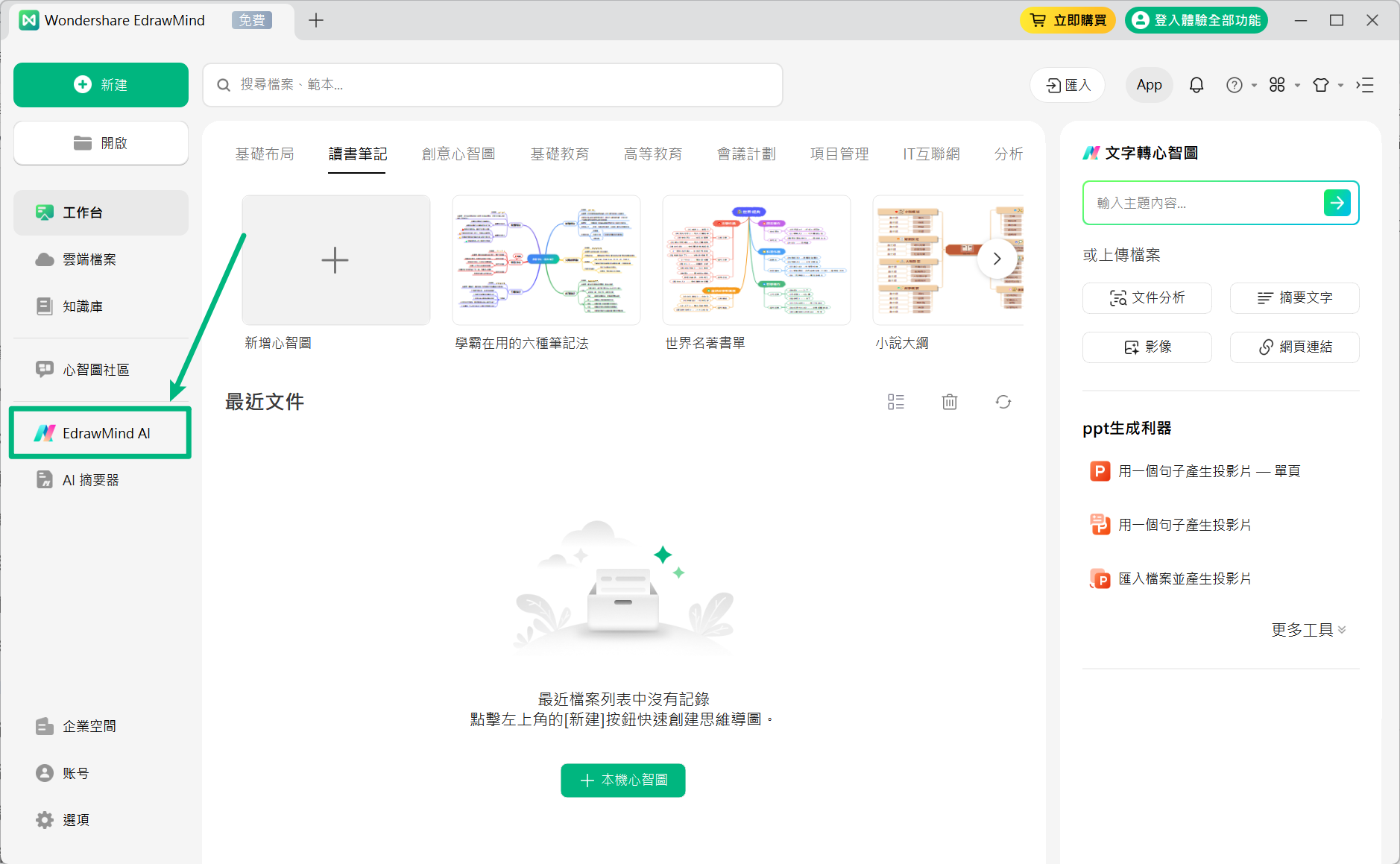Screen dimensions: 1400x864
Task: Click the 匯入 import button
Action: click(x=1068, y=85)
